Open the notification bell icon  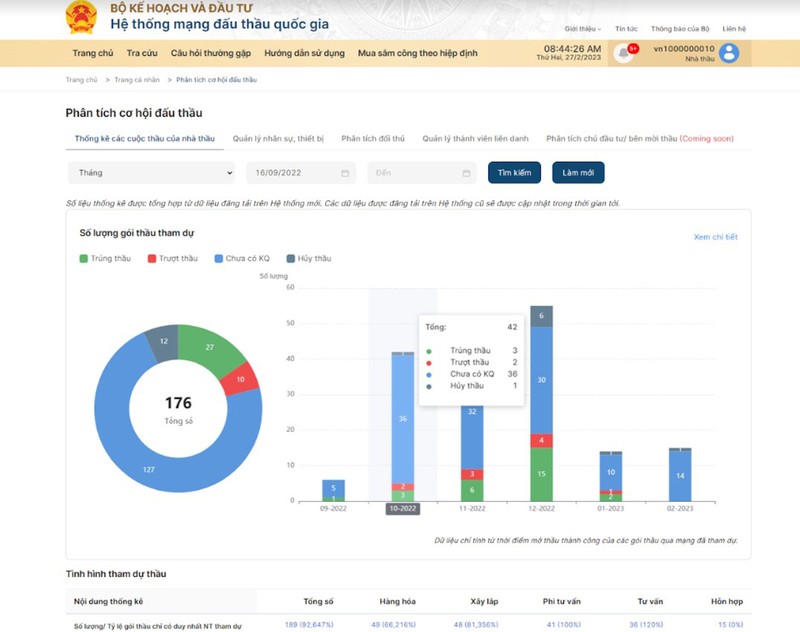click(624, 54)
